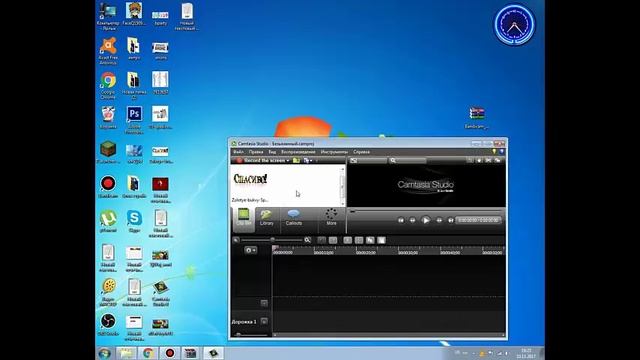Select the Спасибо clip thumbnail in Clip Bin
Viewport: 640px width, 360px height.
coord(251,179)
